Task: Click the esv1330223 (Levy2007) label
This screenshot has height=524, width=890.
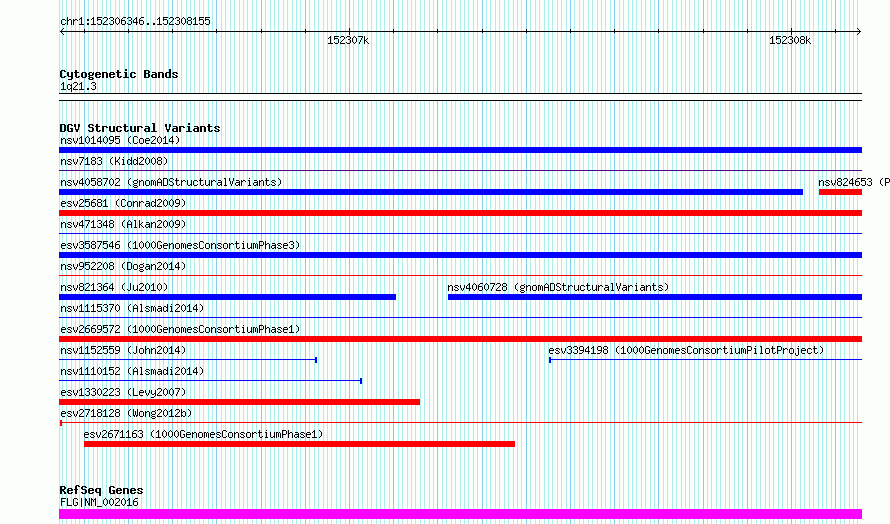Action: click(123, 392)
